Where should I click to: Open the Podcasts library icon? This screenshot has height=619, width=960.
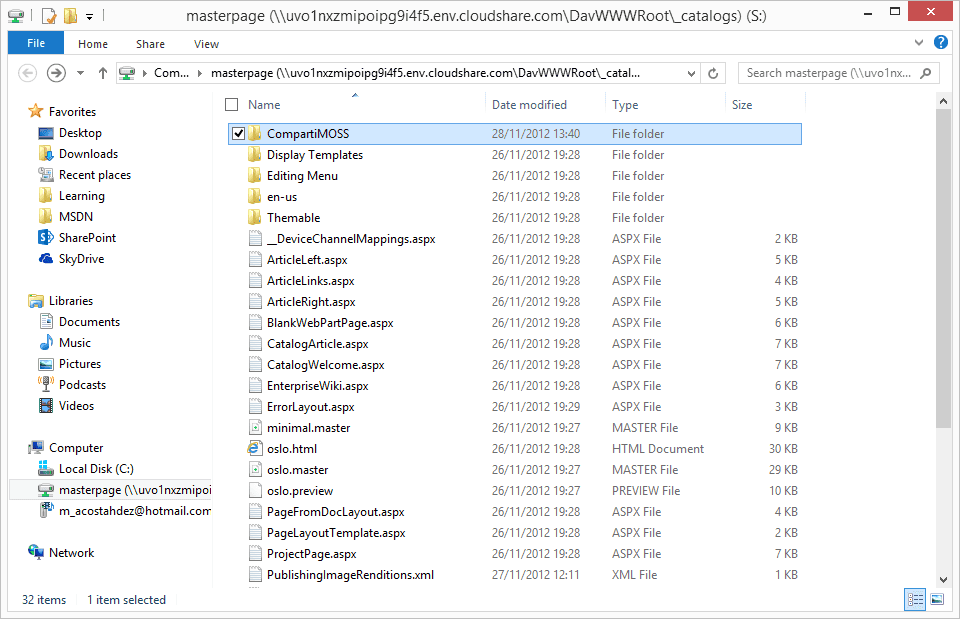(x=46, y=385)
